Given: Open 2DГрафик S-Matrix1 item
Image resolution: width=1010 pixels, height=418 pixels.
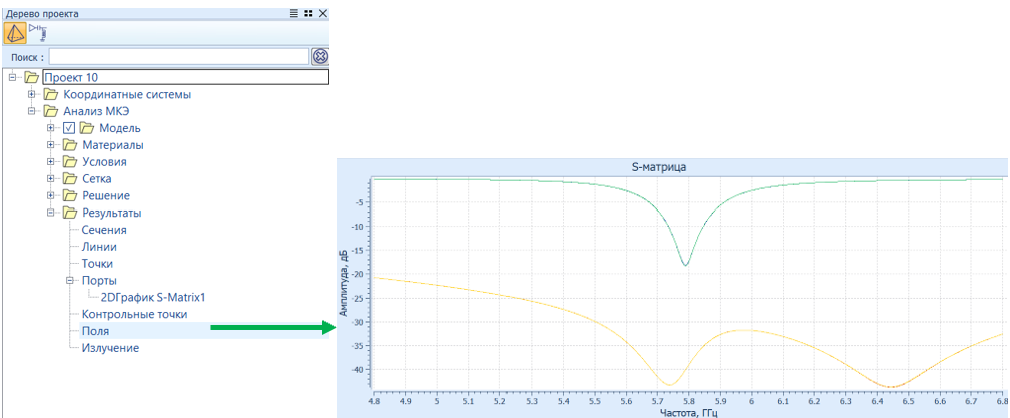Looking at the screenshot, I should click(x=159, y=297).
